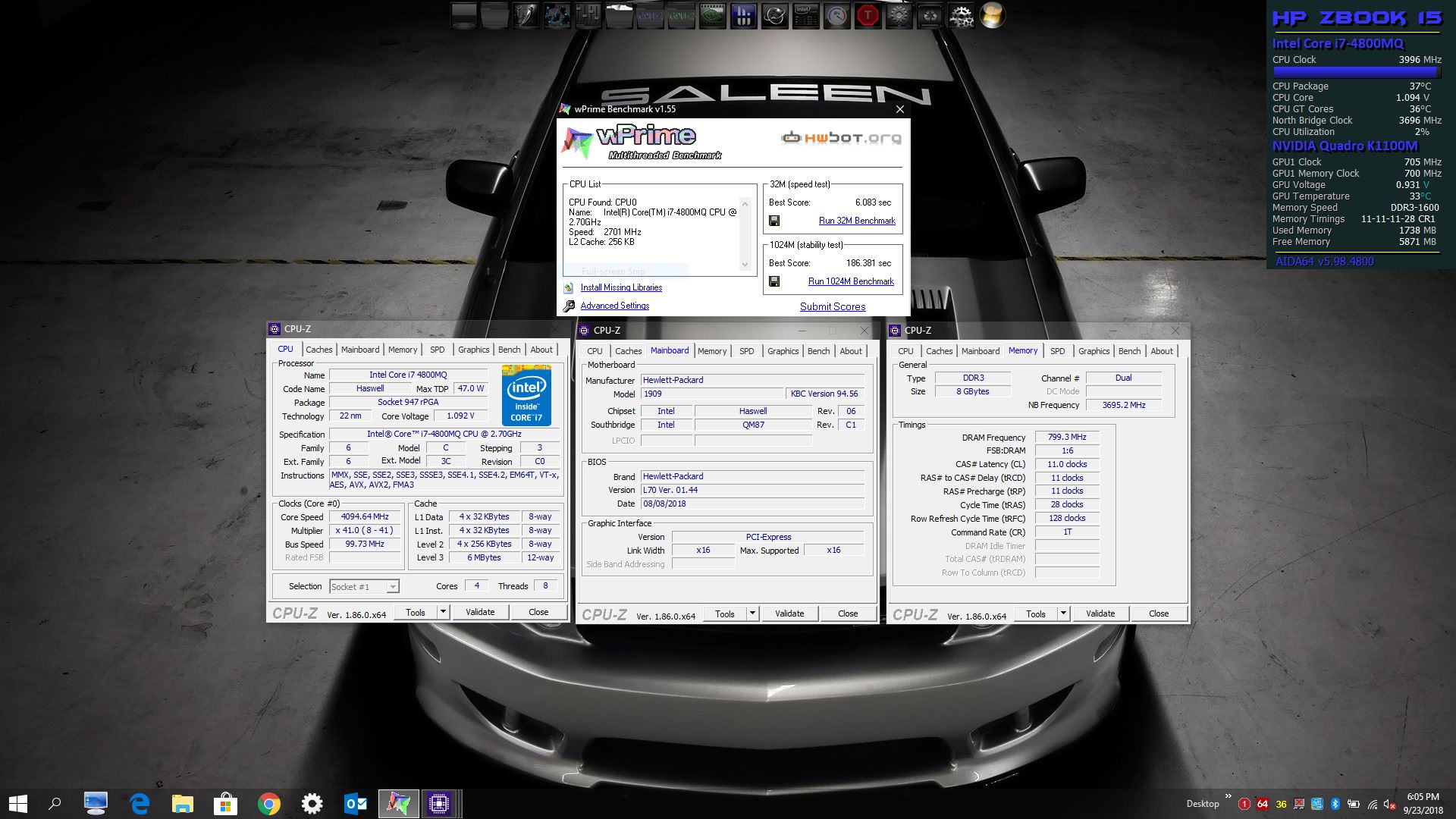Switch to SPD tab in mainboard CPU-Z window

coord(747,351)
